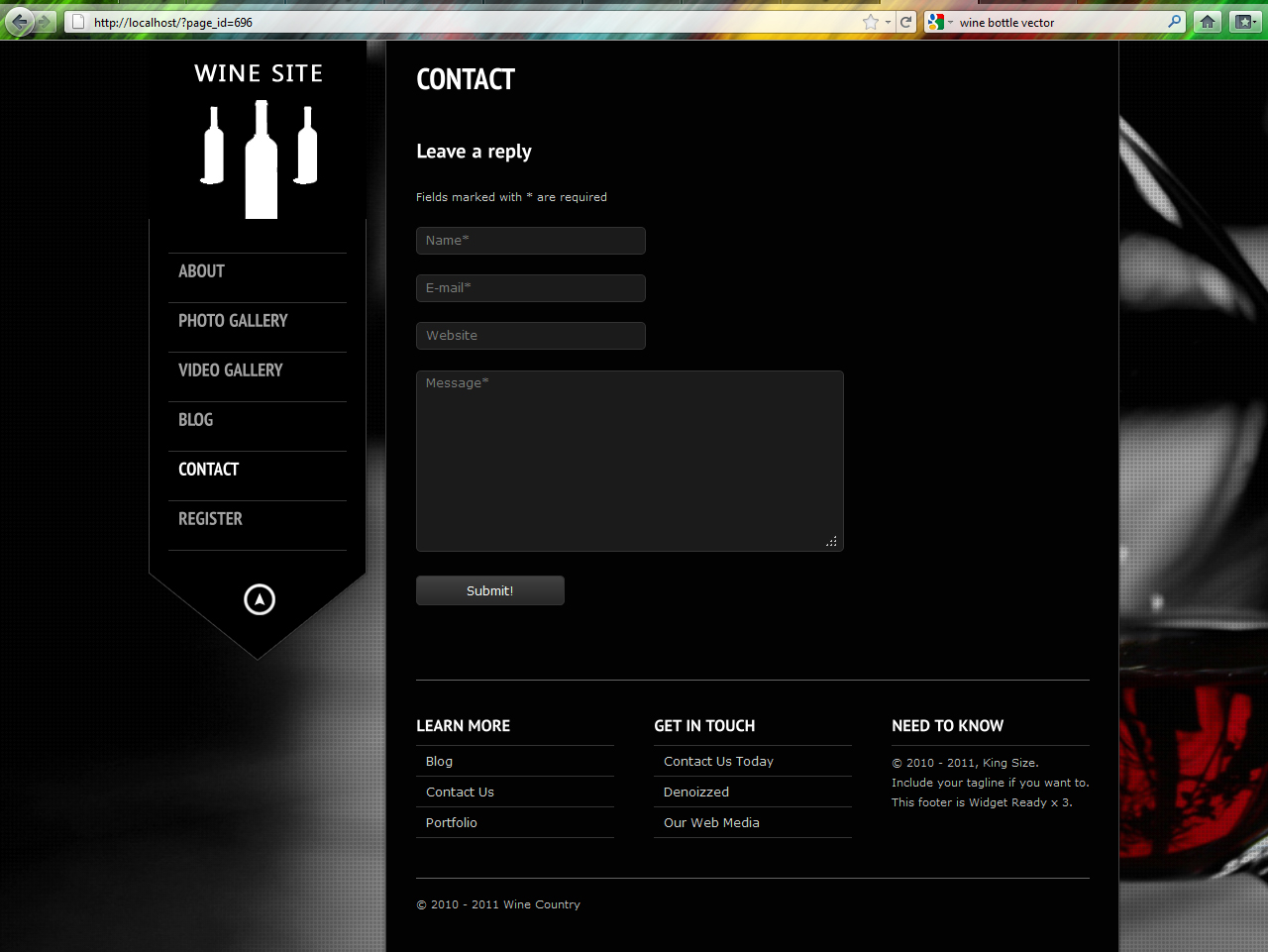Expand the dropdown beside the bookmarks panel icon
This screenshot has height=952, width=1268.
pos(1256,21)
